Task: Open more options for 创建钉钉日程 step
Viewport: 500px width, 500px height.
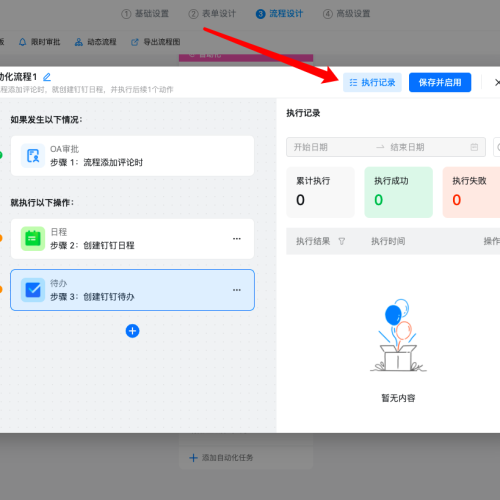Action: coord(237,239)
